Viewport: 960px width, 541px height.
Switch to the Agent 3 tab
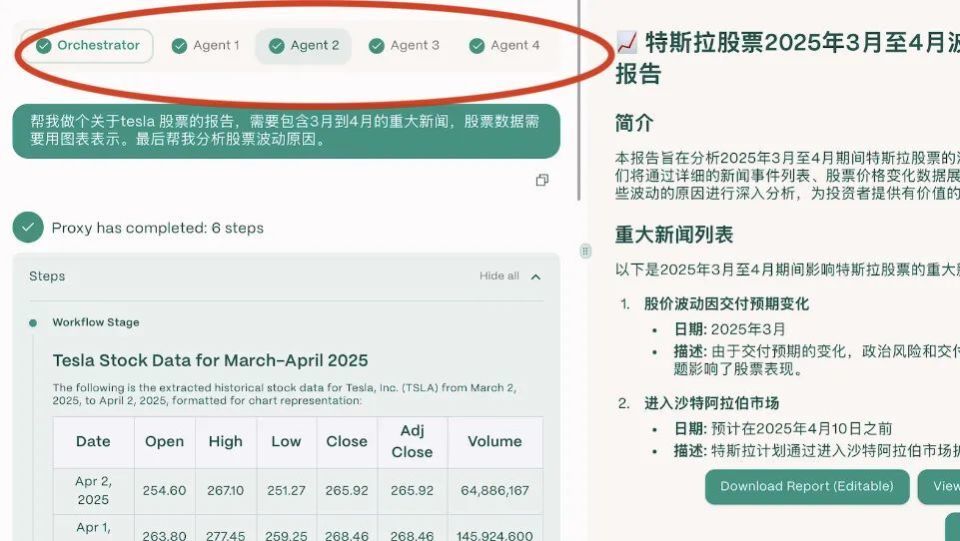tap(404, 45)
